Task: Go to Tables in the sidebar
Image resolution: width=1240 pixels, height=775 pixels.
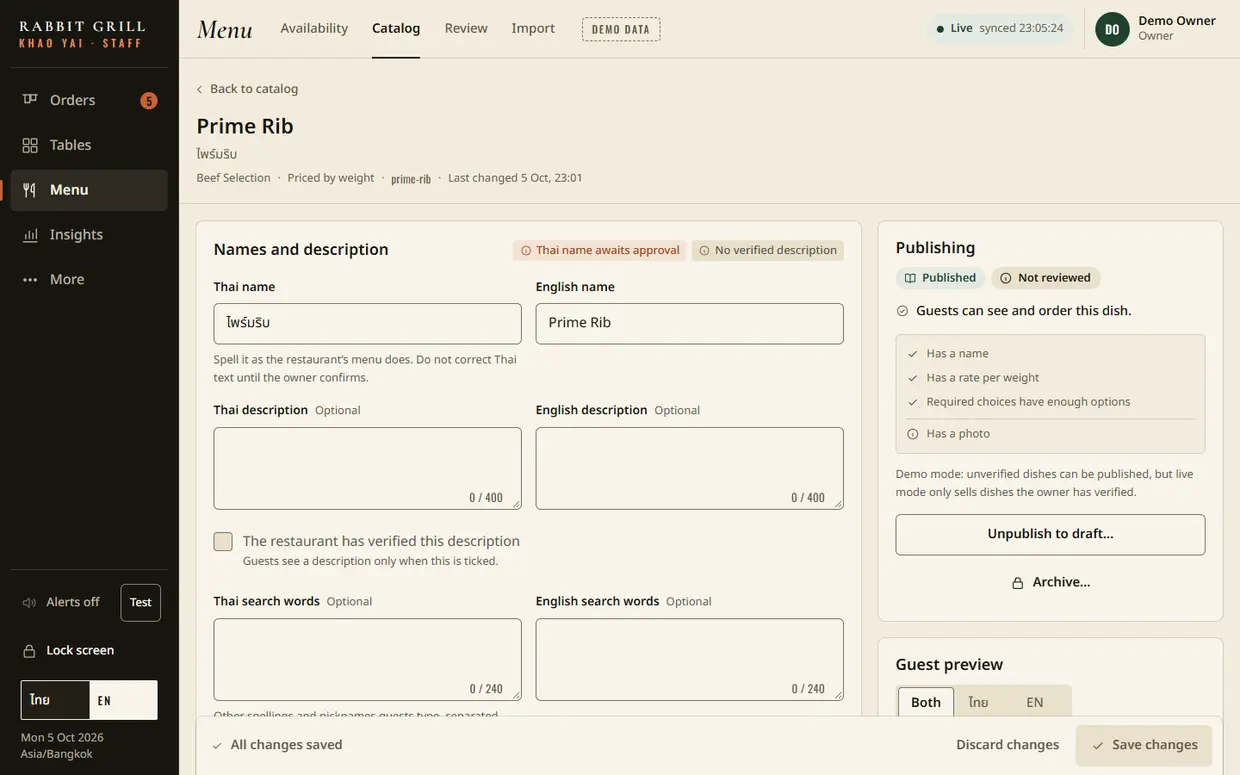Action: tap(89, 145)
